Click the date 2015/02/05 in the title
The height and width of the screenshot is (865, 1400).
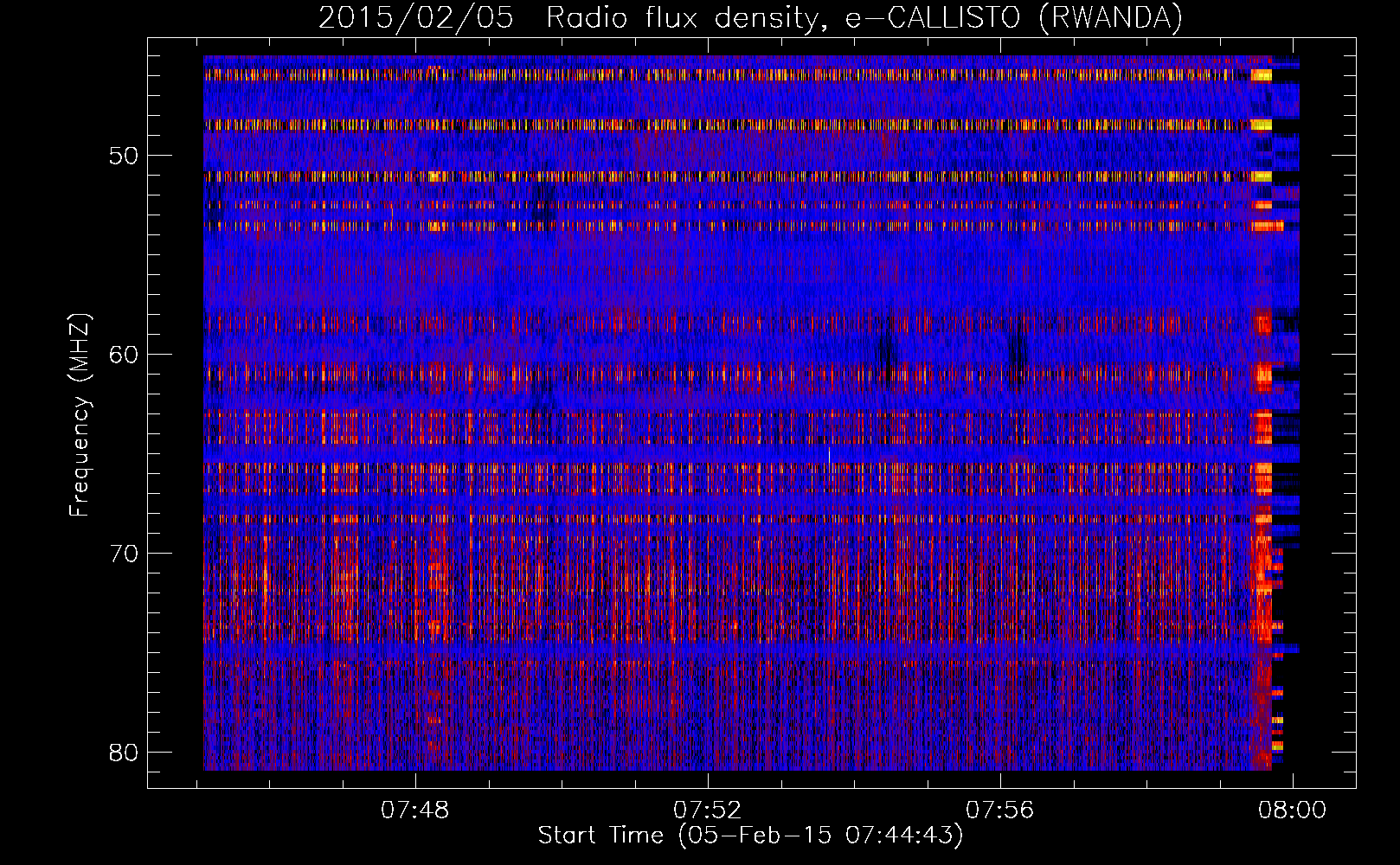coord(415,18)
